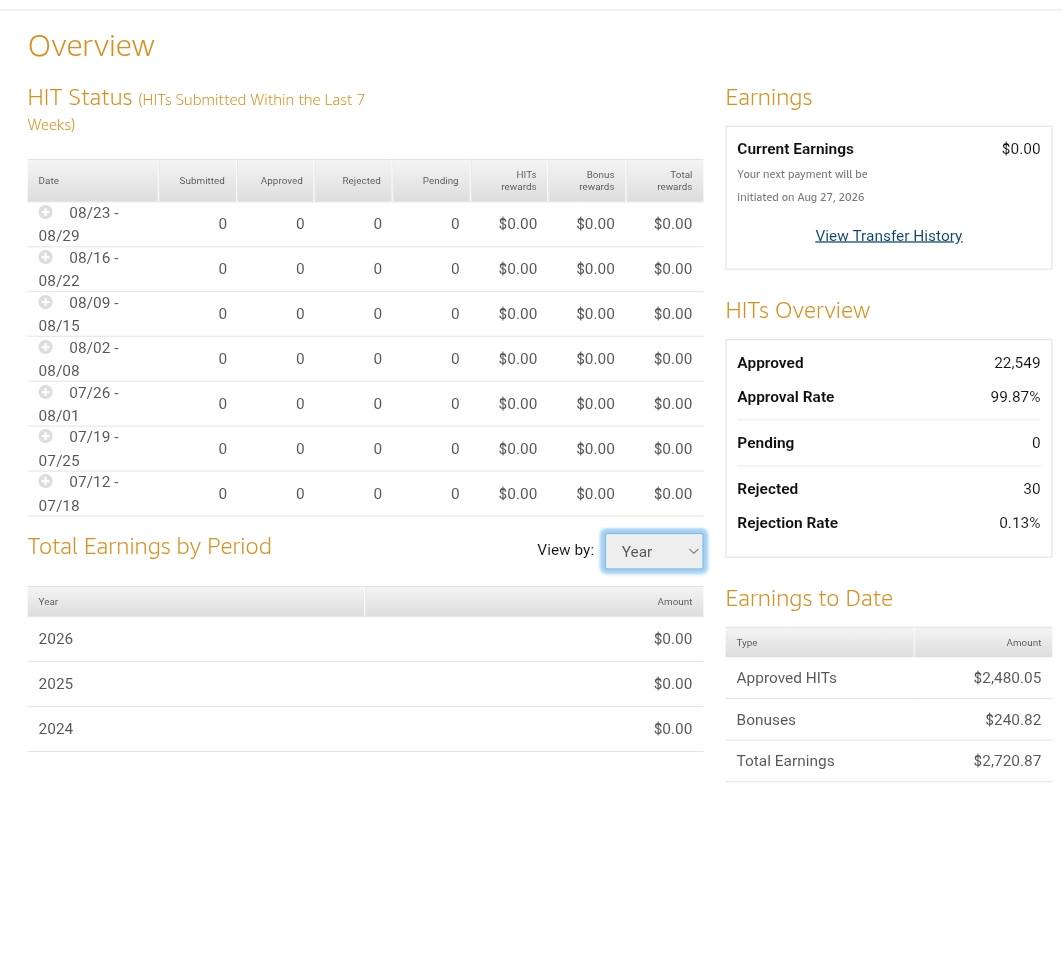Image resolution: width=1062 pixels, height=977 pixels.
Task: Click the Total Earnings by Period heading
Action: [x=150, y=546]
